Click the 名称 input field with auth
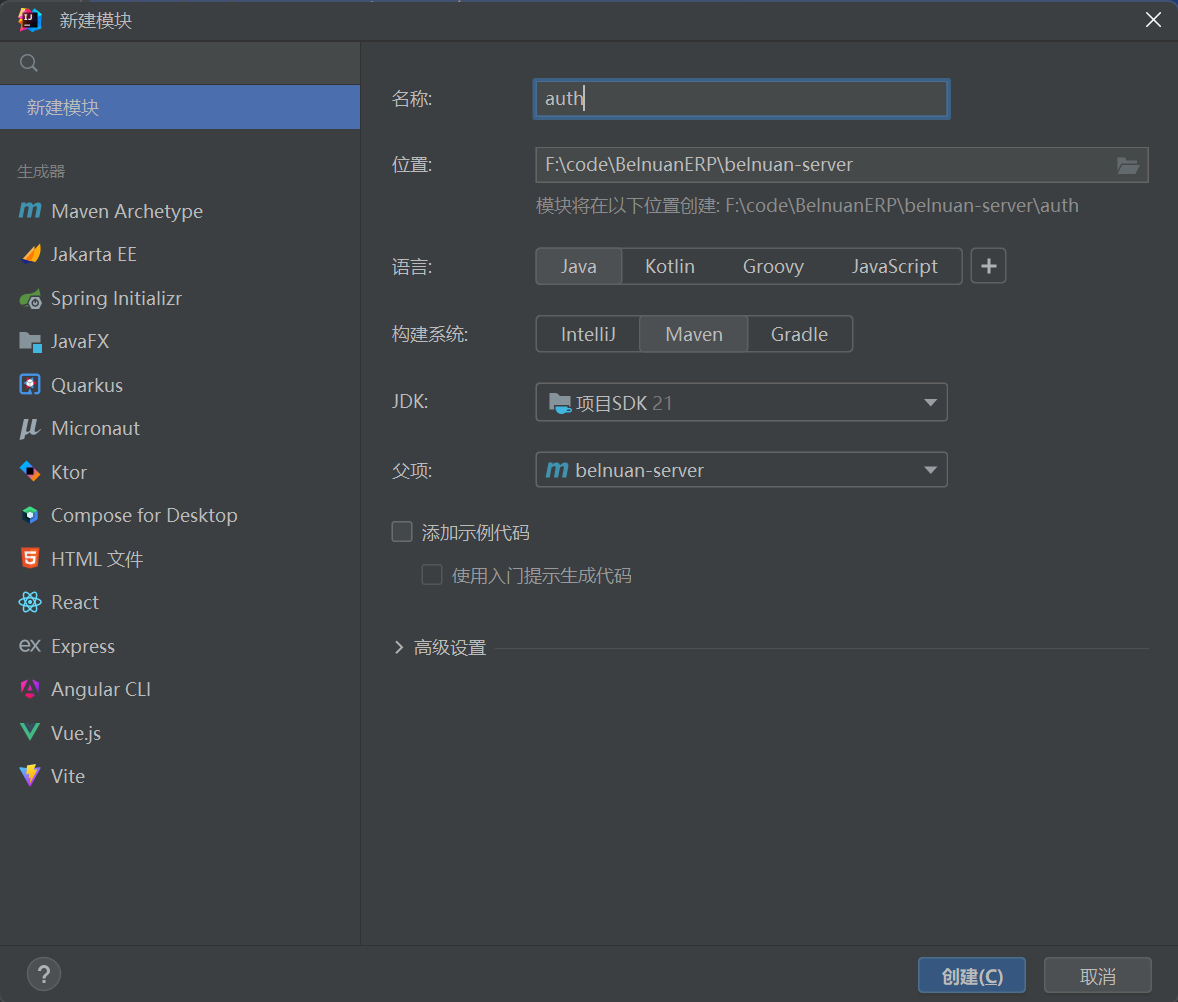The image size is (1178, 1002). tap(741, 98)
